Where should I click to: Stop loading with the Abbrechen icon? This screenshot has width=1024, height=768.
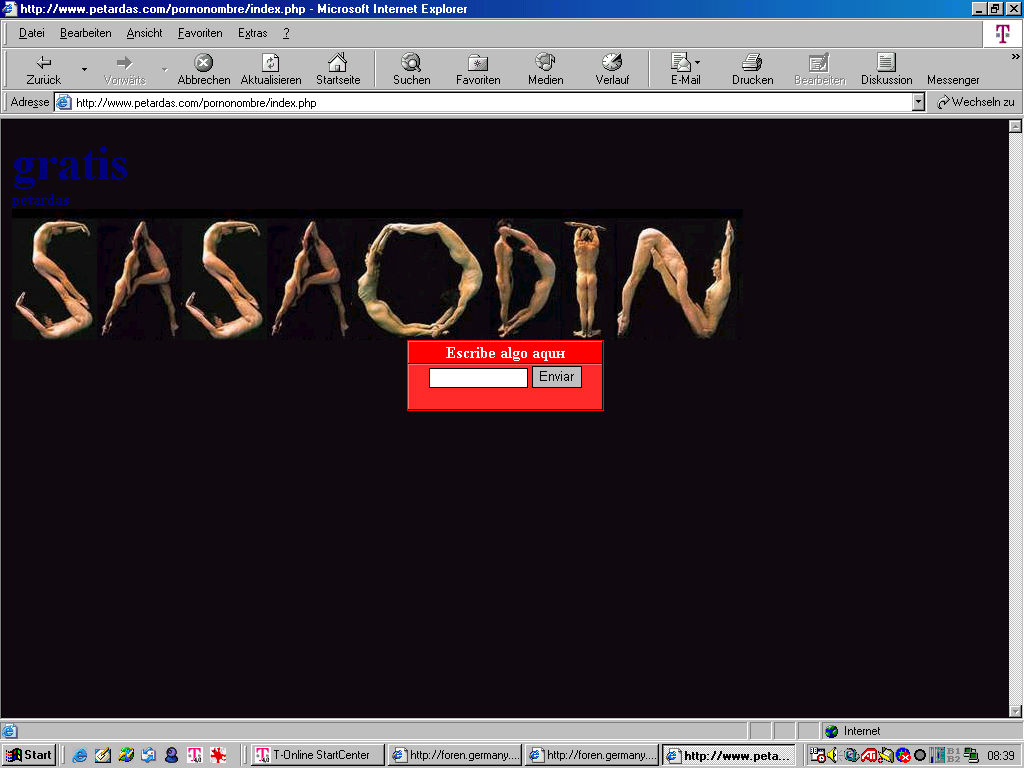(203, 63)
